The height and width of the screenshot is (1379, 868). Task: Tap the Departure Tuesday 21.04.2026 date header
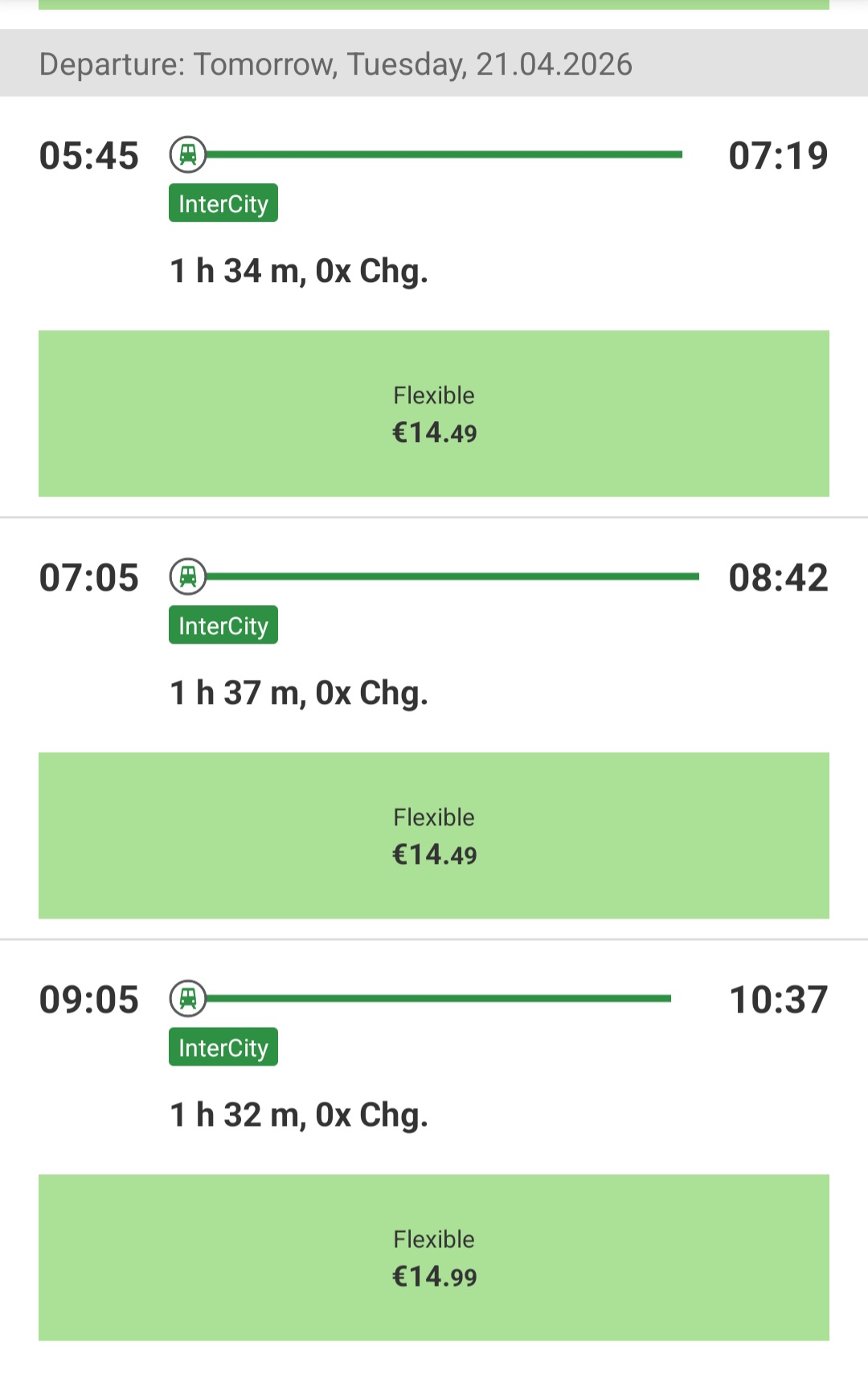(336, 64)
